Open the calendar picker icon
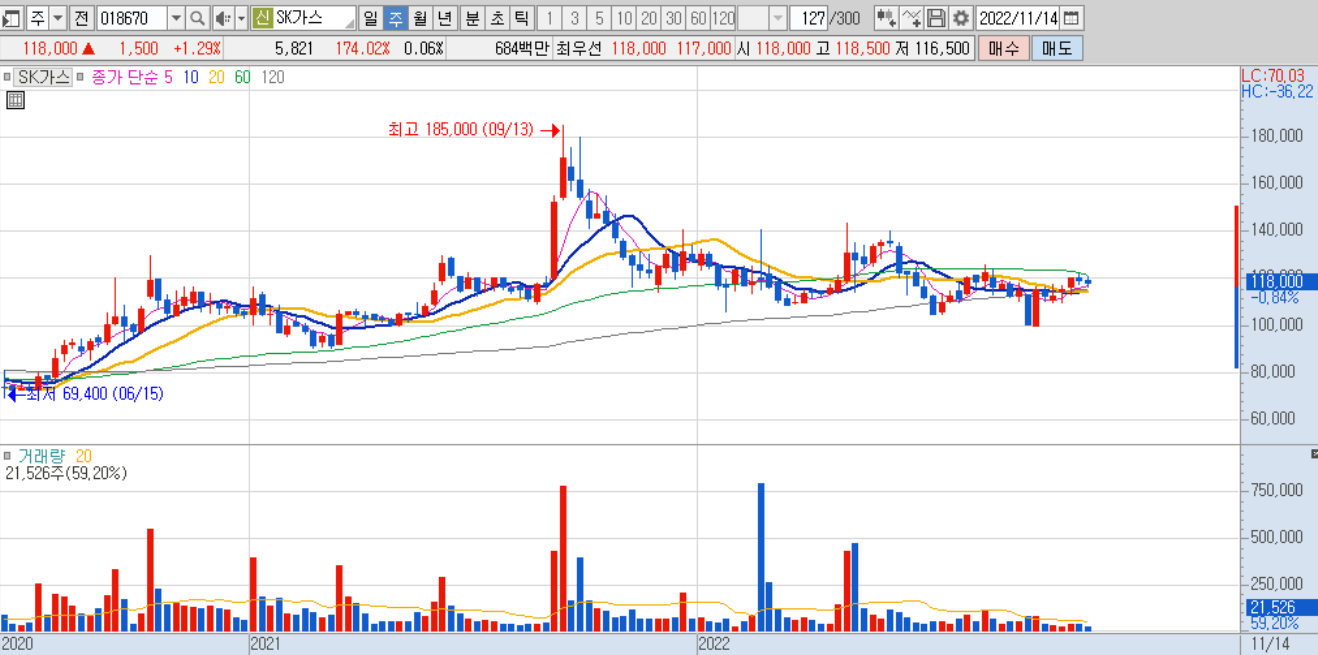This screenshot has height=655, width=1318. (1071, 18)
